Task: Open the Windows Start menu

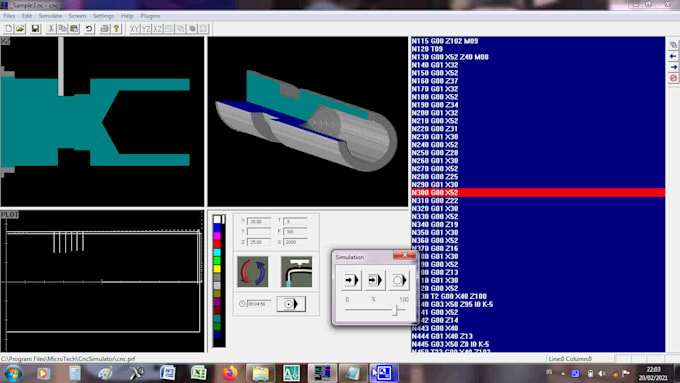Action: click(x=13, y=373)
